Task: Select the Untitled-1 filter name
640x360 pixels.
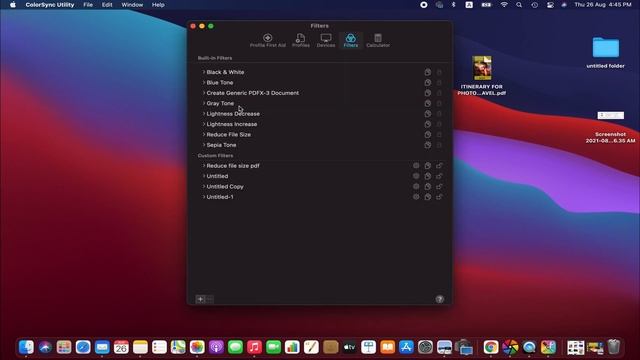Action: 220,197
